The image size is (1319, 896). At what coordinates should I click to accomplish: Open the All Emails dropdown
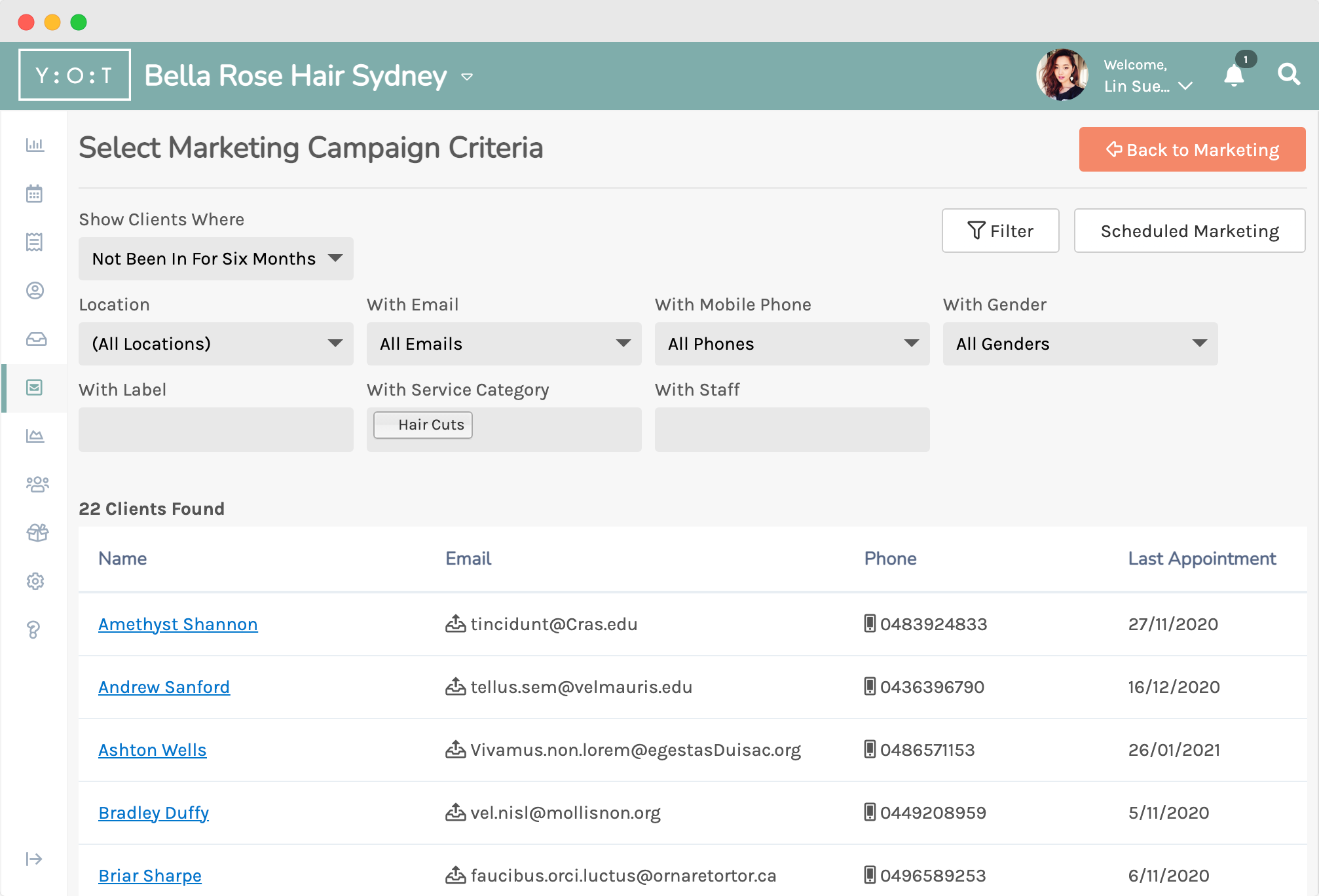504,344
